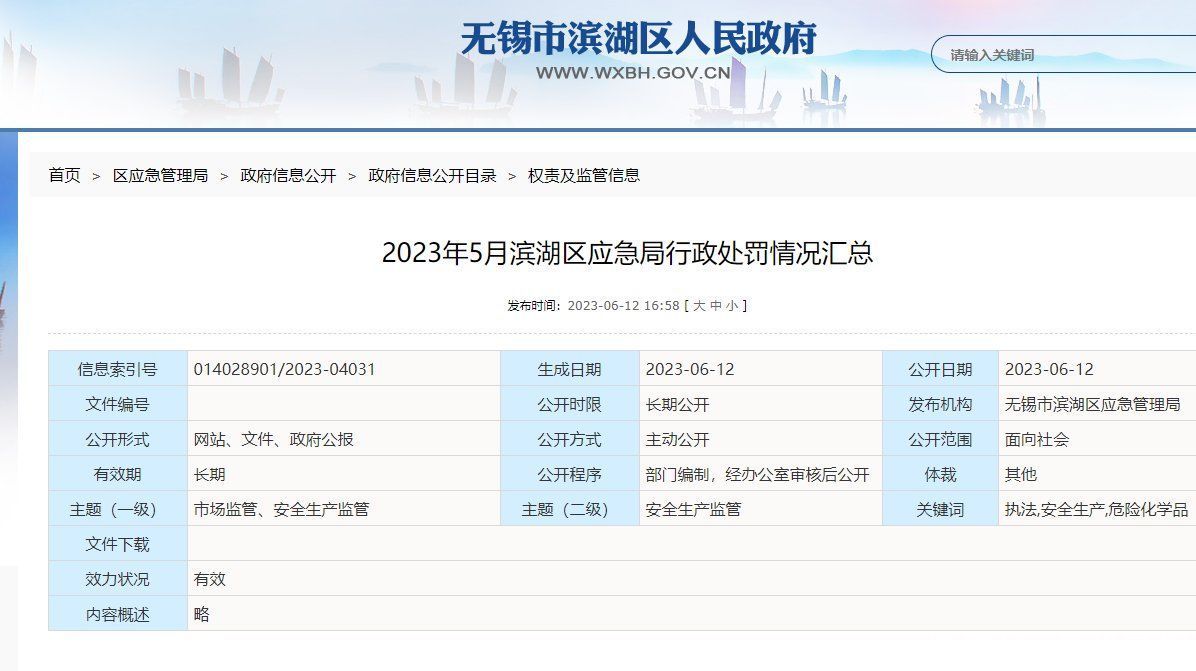Screen dimensions: 1196x671
Task: Set font size to 小
Action: click(732, 306)
